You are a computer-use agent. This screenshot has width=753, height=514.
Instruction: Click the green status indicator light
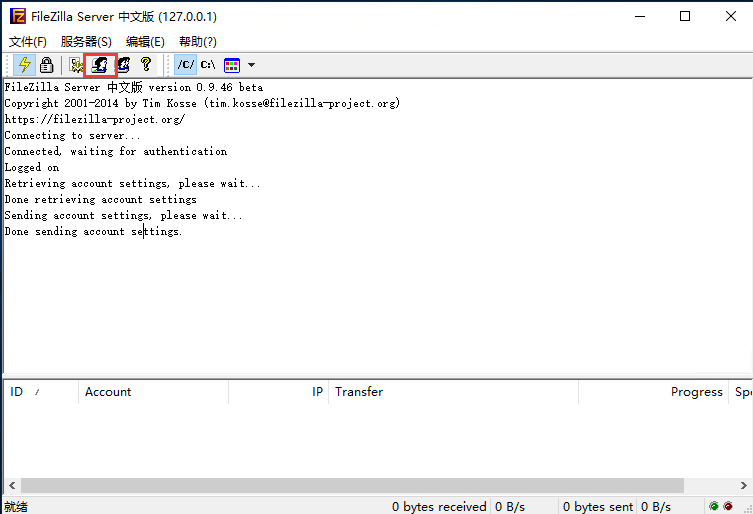tap(714, 506)
